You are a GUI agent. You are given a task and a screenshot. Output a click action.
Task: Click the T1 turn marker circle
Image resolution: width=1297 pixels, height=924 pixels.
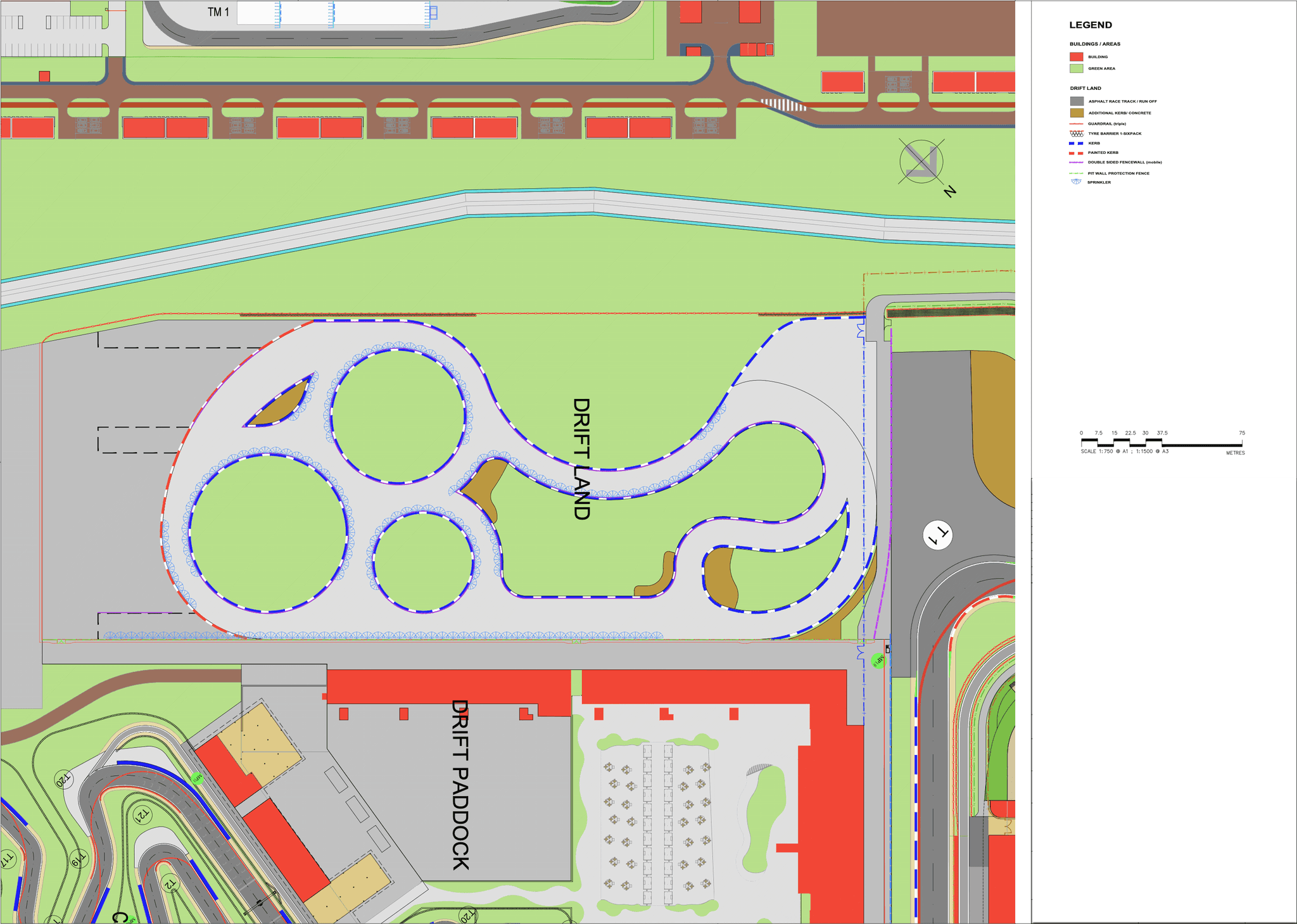[937, 535]
